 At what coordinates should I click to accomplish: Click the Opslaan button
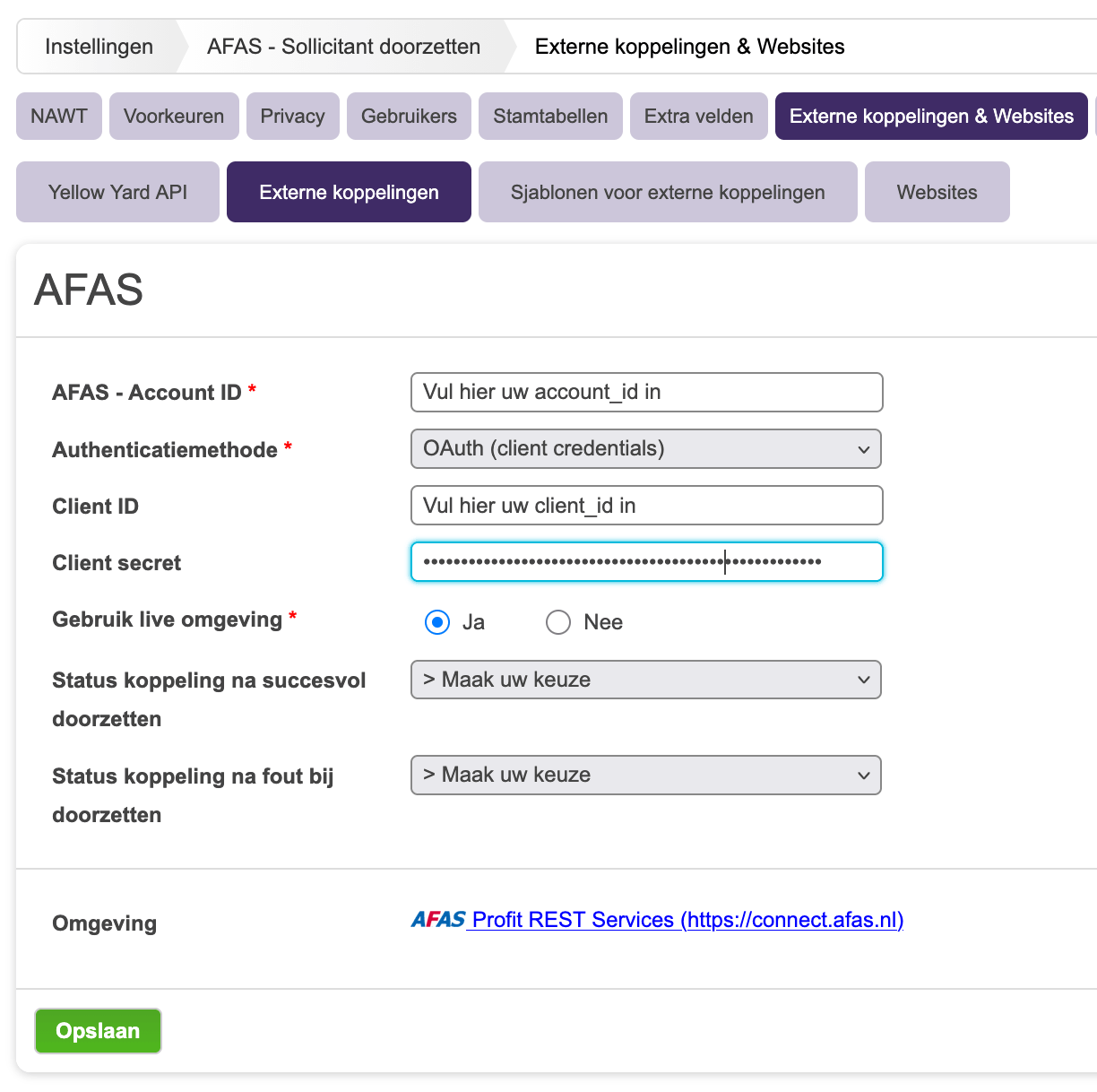[98, 1031]
